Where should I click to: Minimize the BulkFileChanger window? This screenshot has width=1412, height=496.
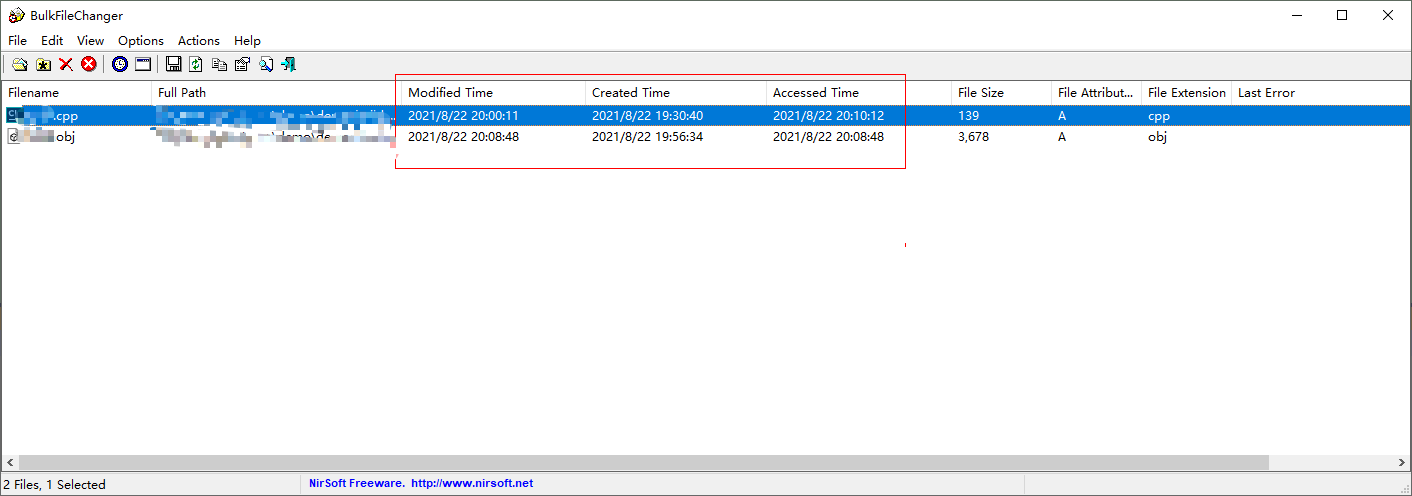[x=1296, y=15]
